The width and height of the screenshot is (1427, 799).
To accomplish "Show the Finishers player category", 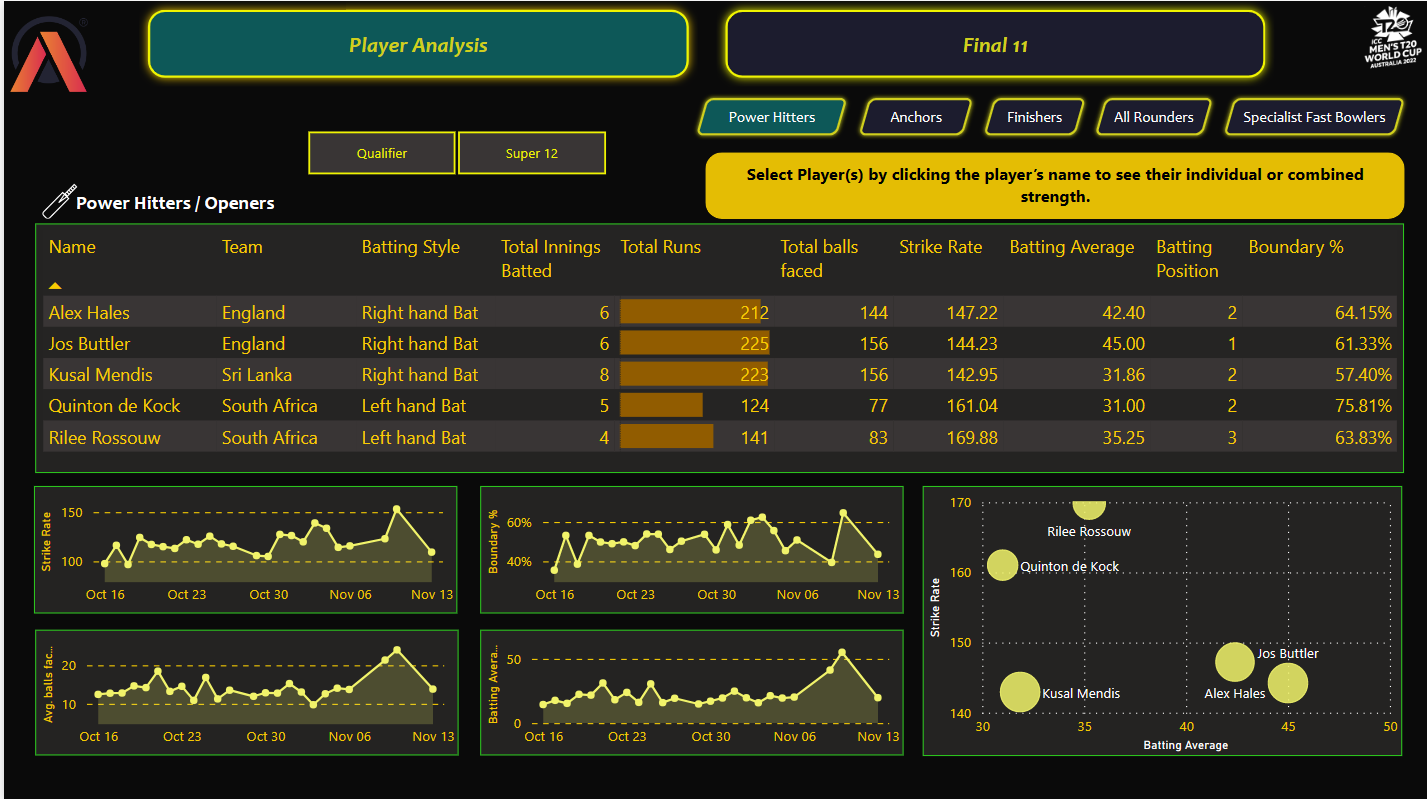I will (1034, 117).
